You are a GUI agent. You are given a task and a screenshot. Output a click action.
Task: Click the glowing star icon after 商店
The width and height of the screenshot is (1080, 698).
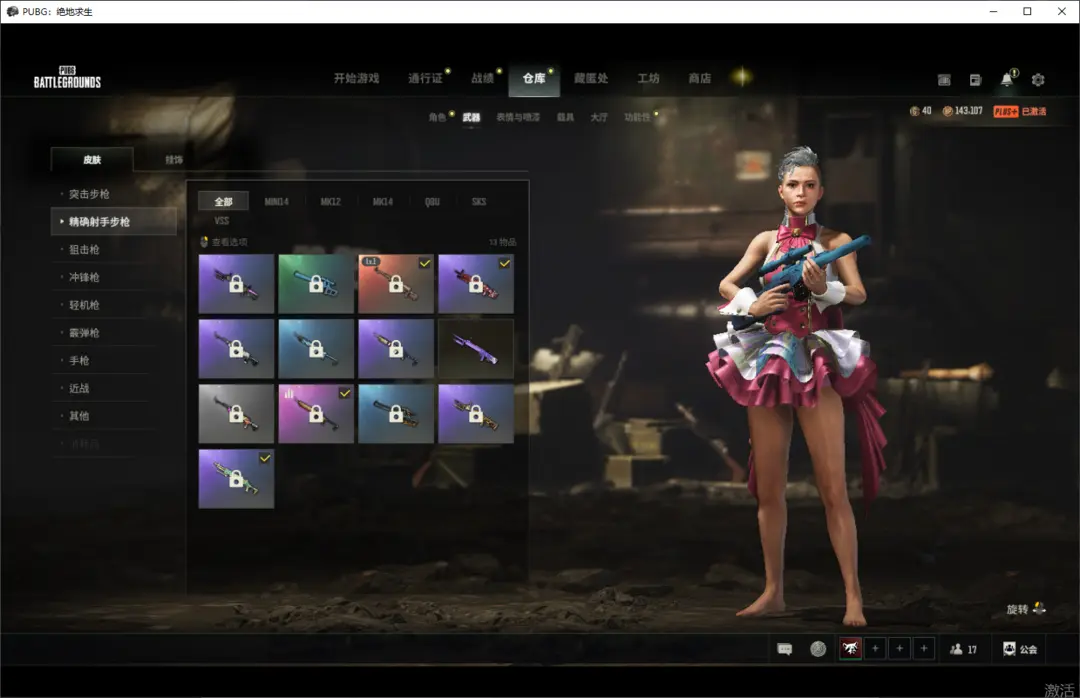(742, 76)
